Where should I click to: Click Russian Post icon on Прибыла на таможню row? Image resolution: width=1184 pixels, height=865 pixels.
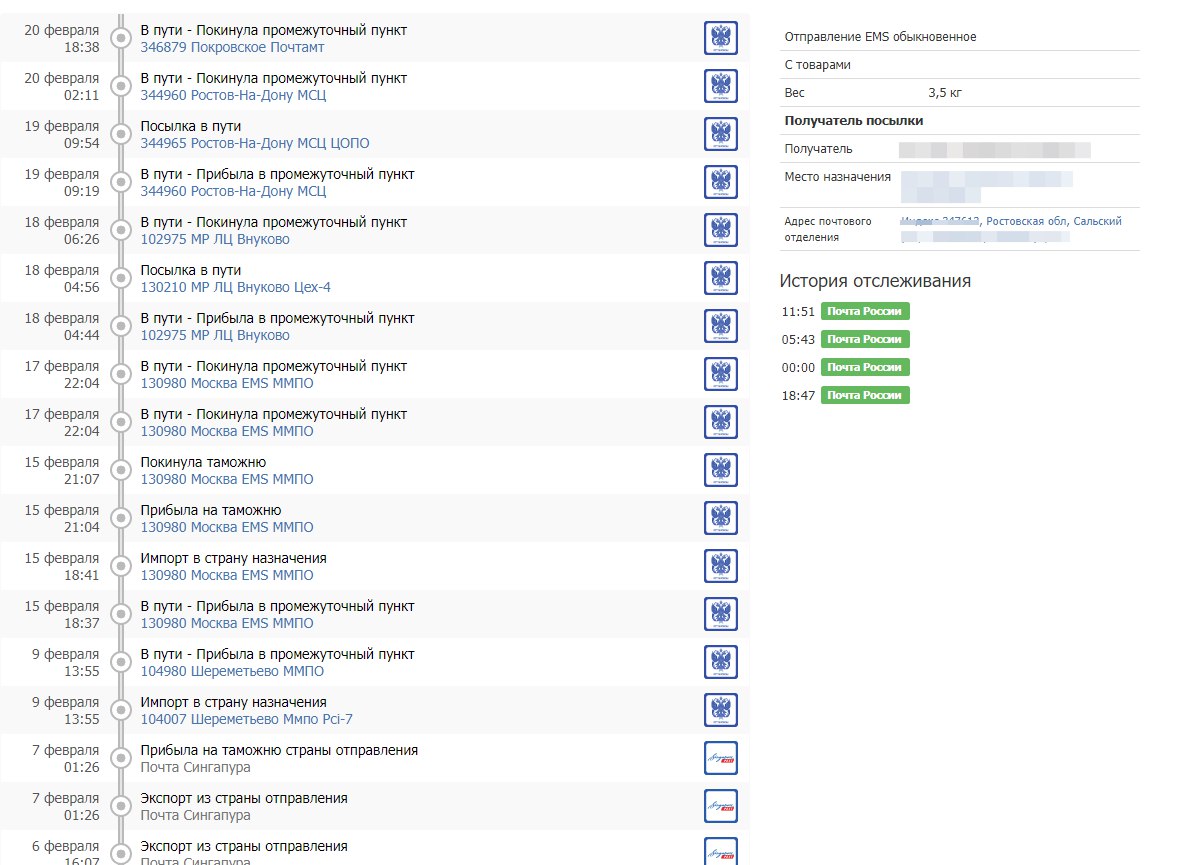pyautogui.click(x=720, y=518)
